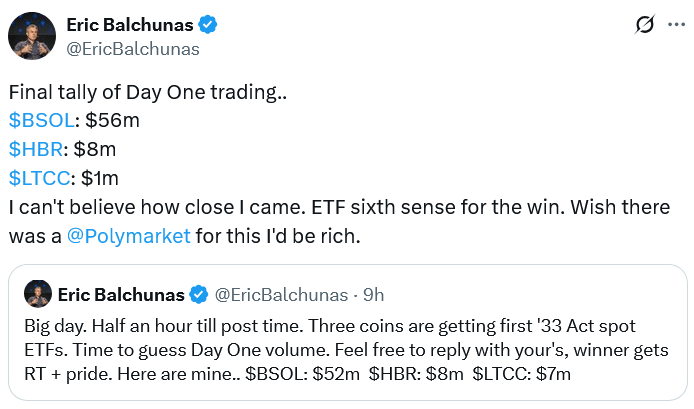Click the @EricBalchunas handle under main name
The width and height of the screenshot is (694, 409).
pos(132,48)
